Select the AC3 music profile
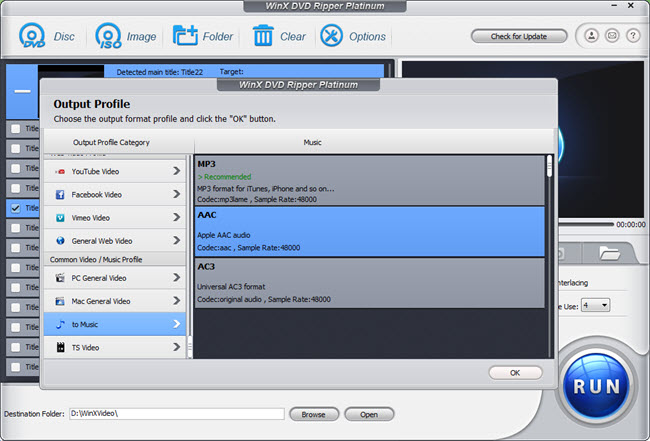Screen dimensions: 650x441 coord(369,283)
